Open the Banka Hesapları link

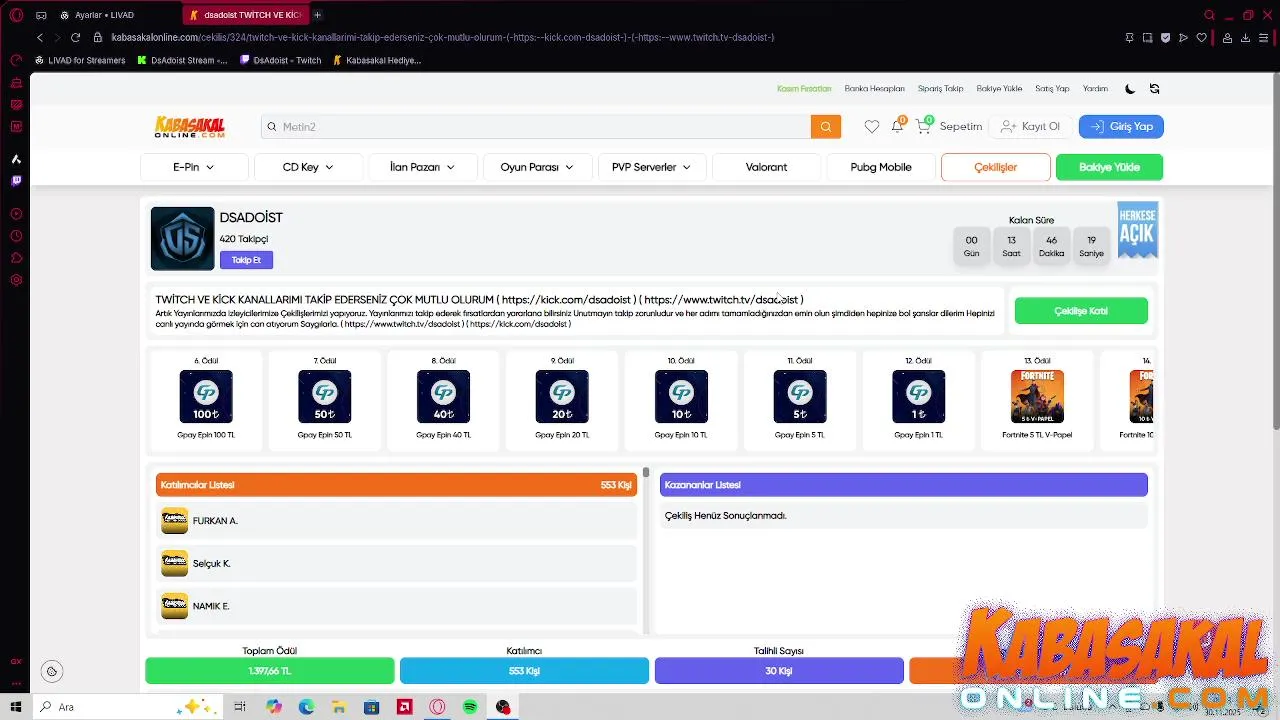874,89
